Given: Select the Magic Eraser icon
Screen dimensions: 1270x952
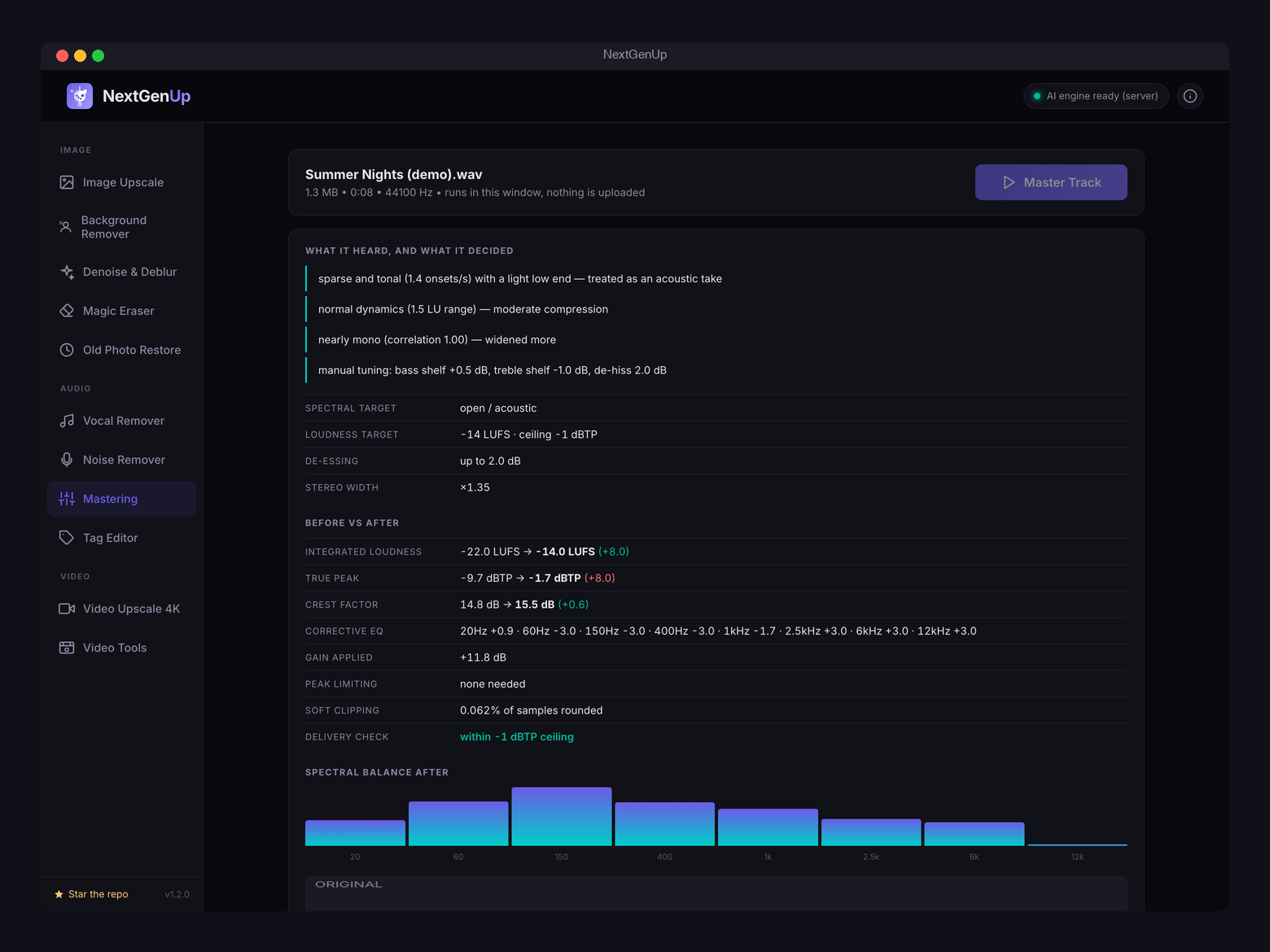Looking at the screenshot, I should 67,311.
